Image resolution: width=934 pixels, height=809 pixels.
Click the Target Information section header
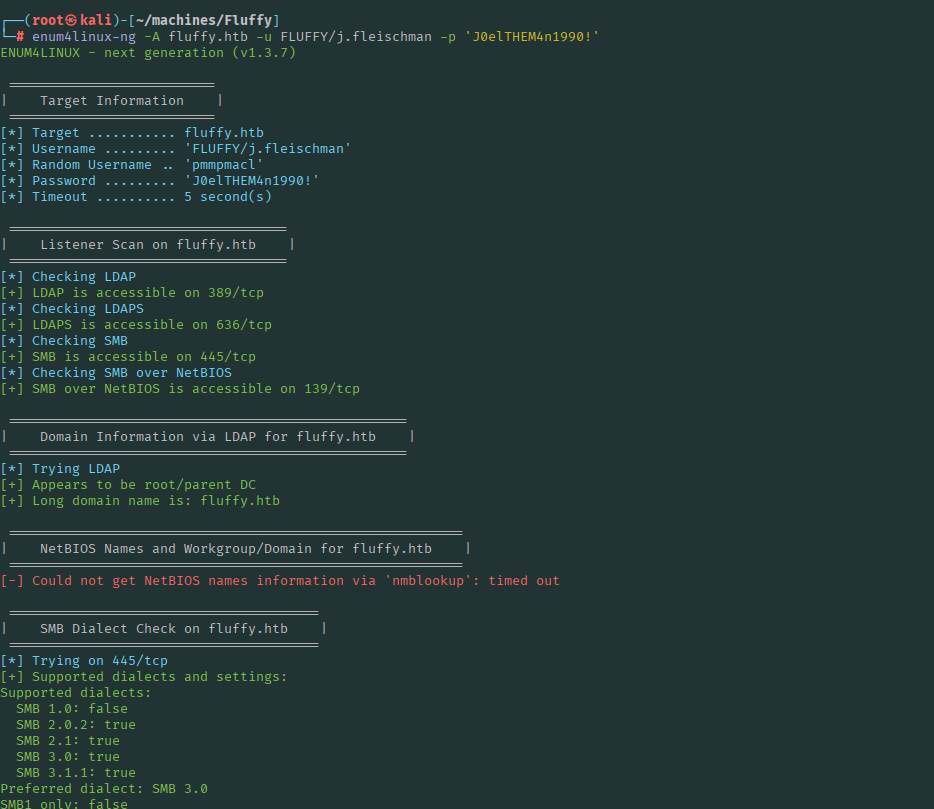pos(112,101)
